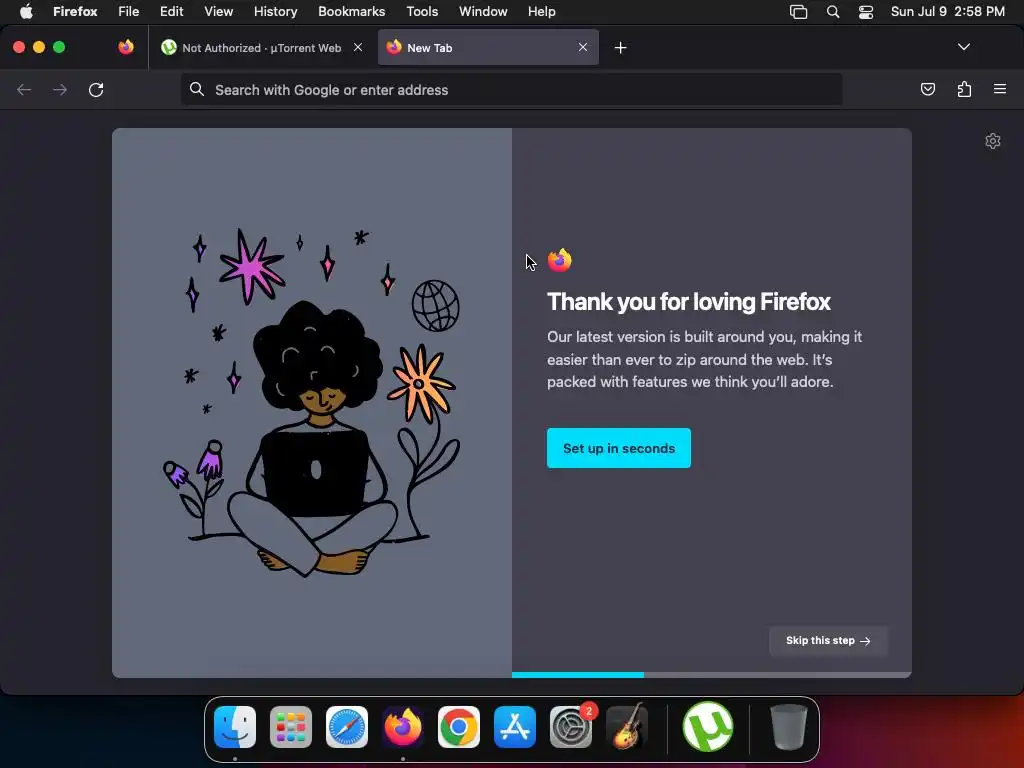The height and width of the screenshot is (768, 1024).
Task: Close the Not Authorized µTorrent Web tab
Action: point(358,47)
